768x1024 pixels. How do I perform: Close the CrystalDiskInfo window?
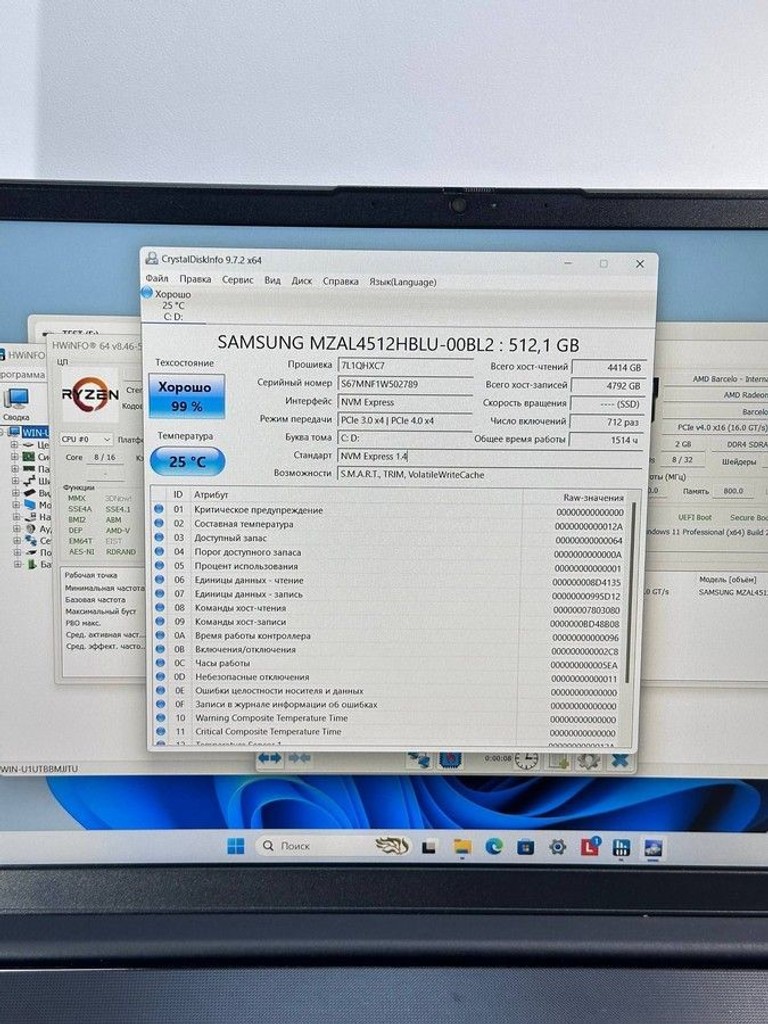coord(640,264)
